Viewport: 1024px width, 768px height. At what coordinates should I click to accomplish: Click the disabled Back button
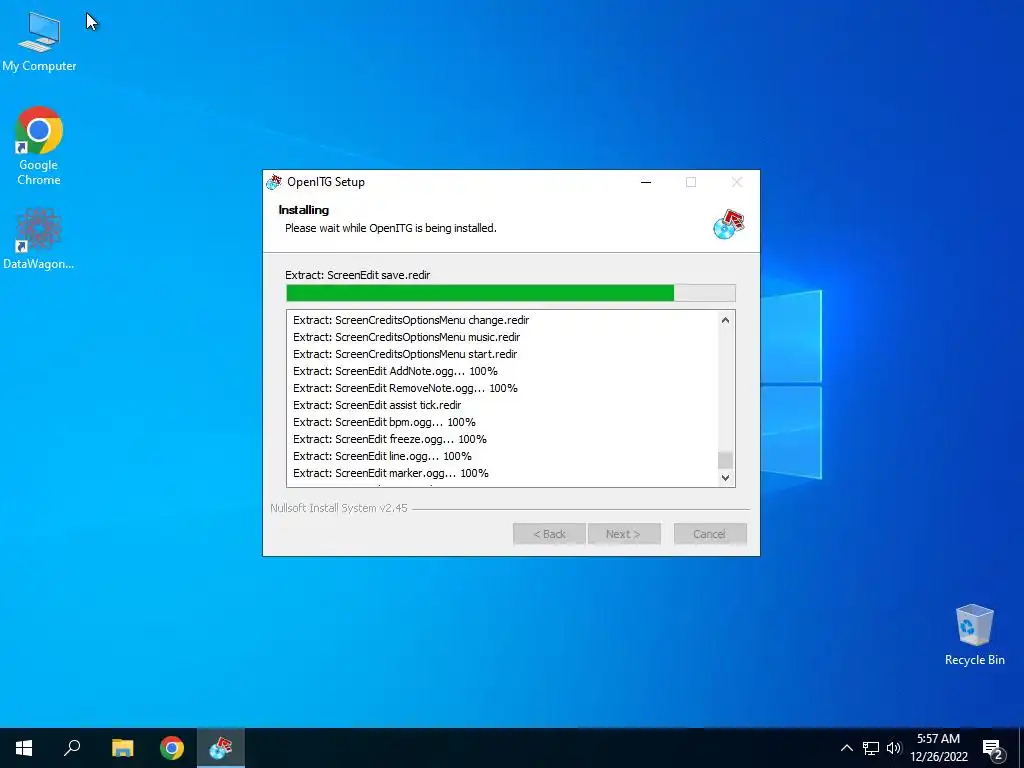pos(549,534)
